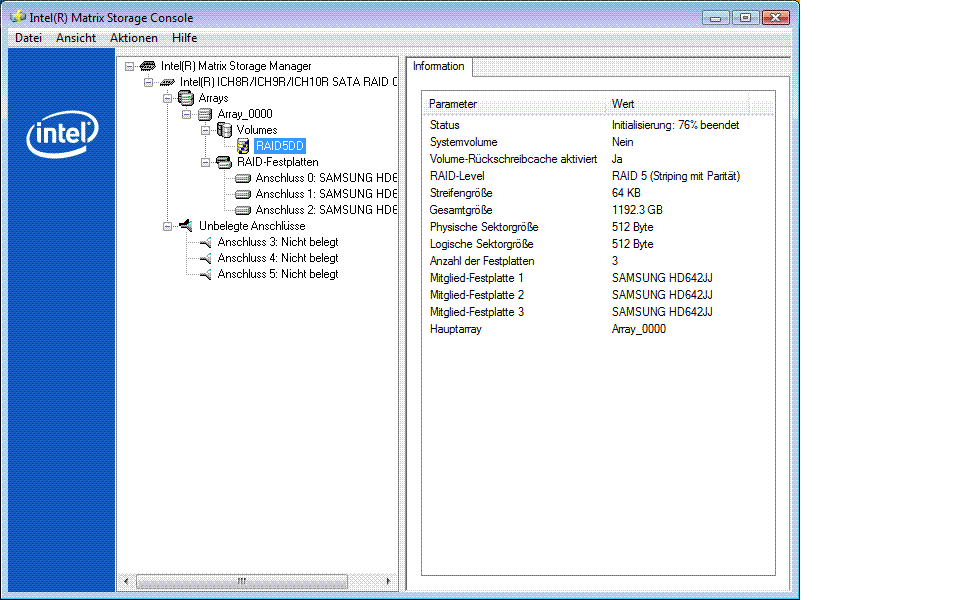Viewport: 960px width, 600px height.
Task: Select Anschluss 4: Nicht belegt
Action: click(x=278, y=258)
